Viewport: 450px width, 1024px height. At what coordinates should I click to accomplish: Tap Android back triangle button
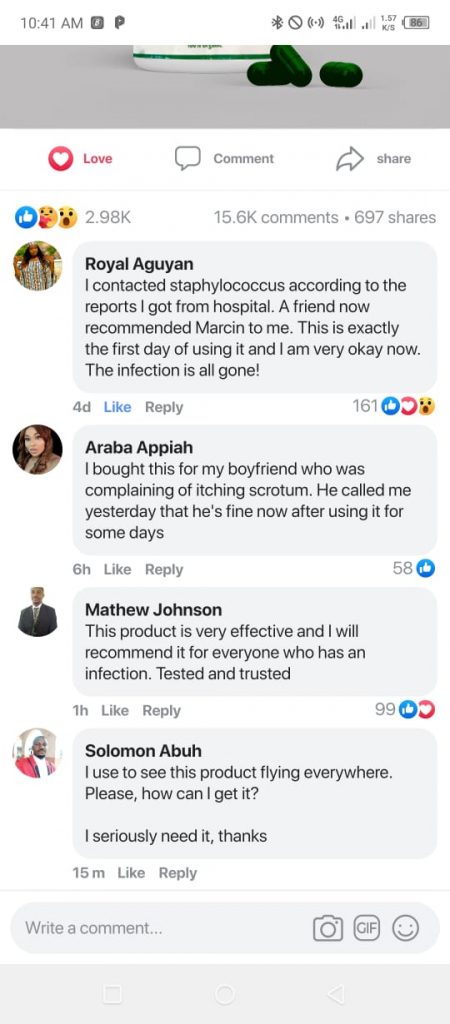click(336, 994)
